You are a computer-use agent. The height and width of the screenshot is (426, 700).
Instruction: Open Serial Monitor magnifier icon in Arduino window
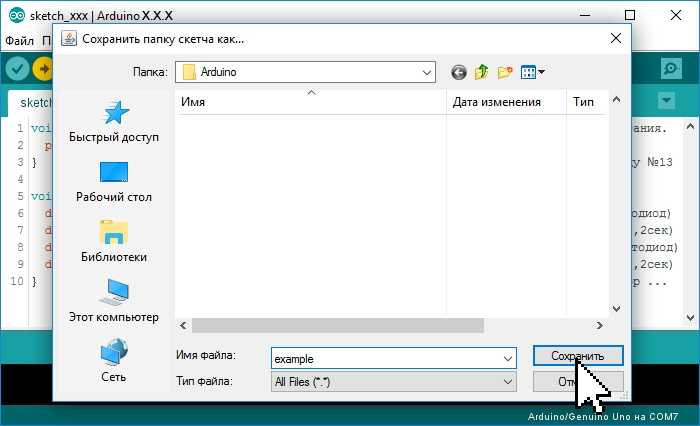[671, 69]
